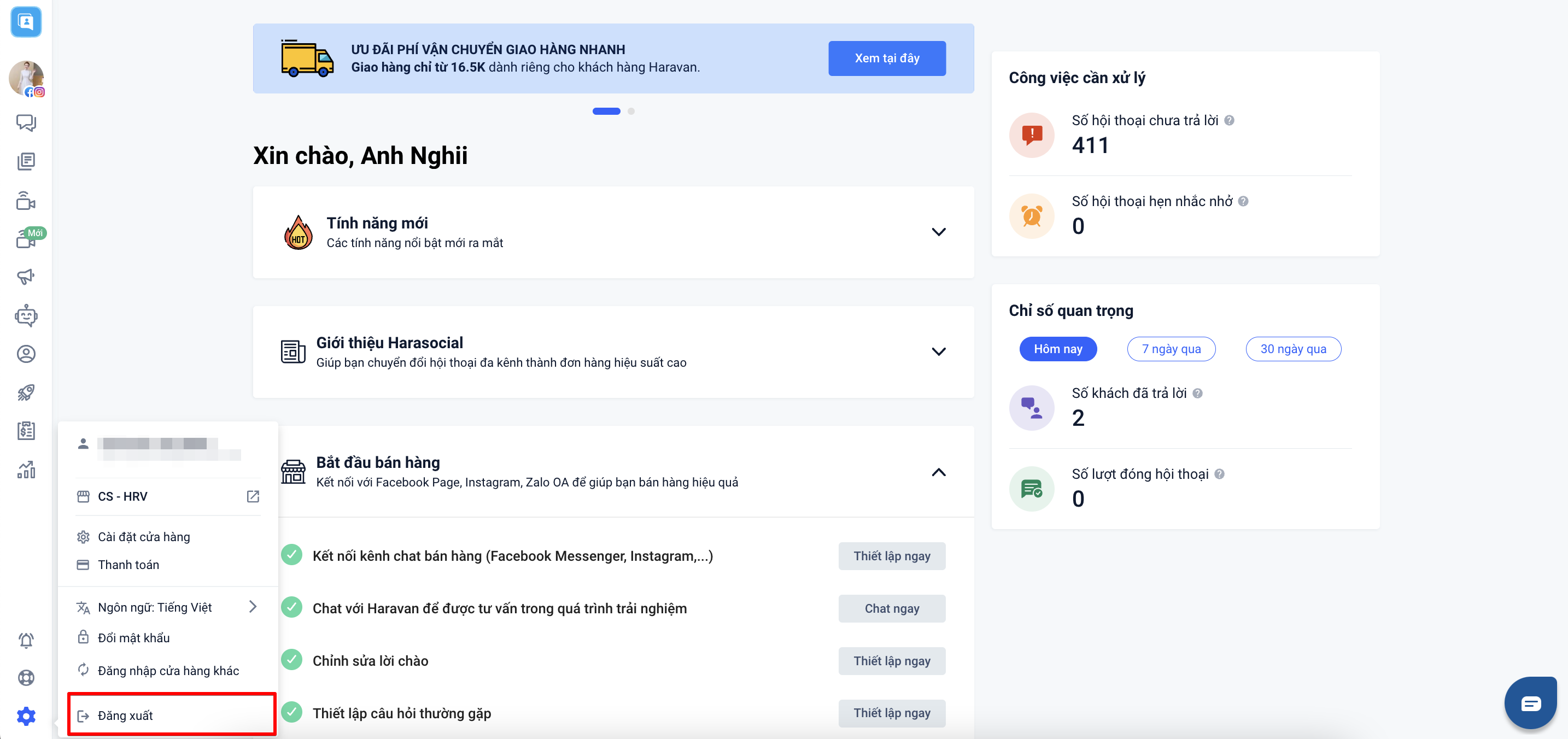Select the Hôm nay time filter
The image size is (1568, 739).
pyautogui.click(x=1057, y=349)
